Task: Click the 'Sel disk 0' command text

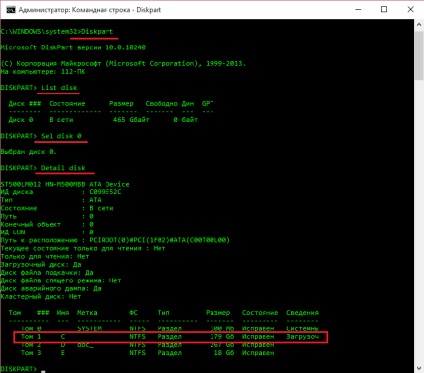Action: 61,136
